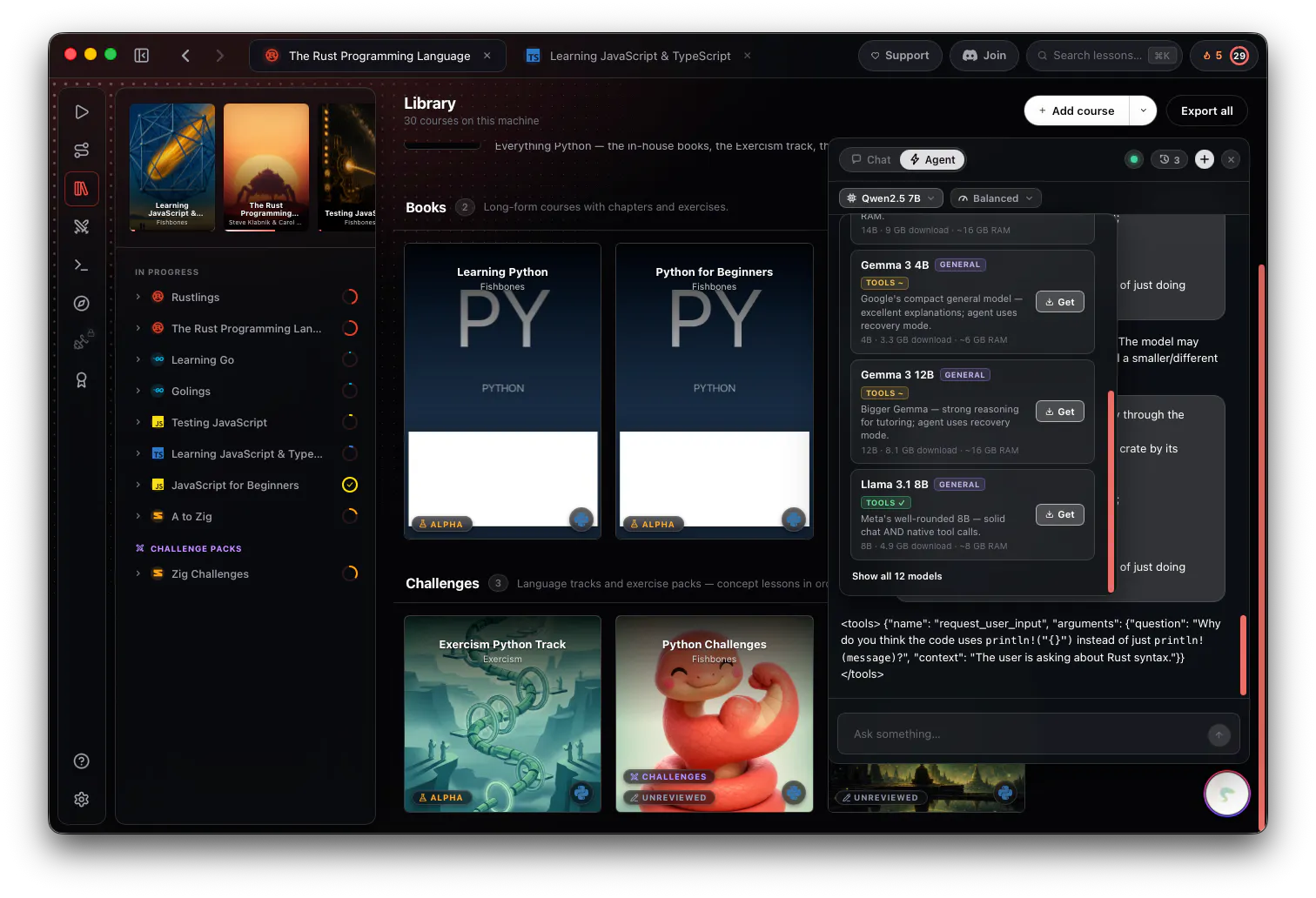
Task: Get the Llama 3.1 8B model
Action: 1060,514
